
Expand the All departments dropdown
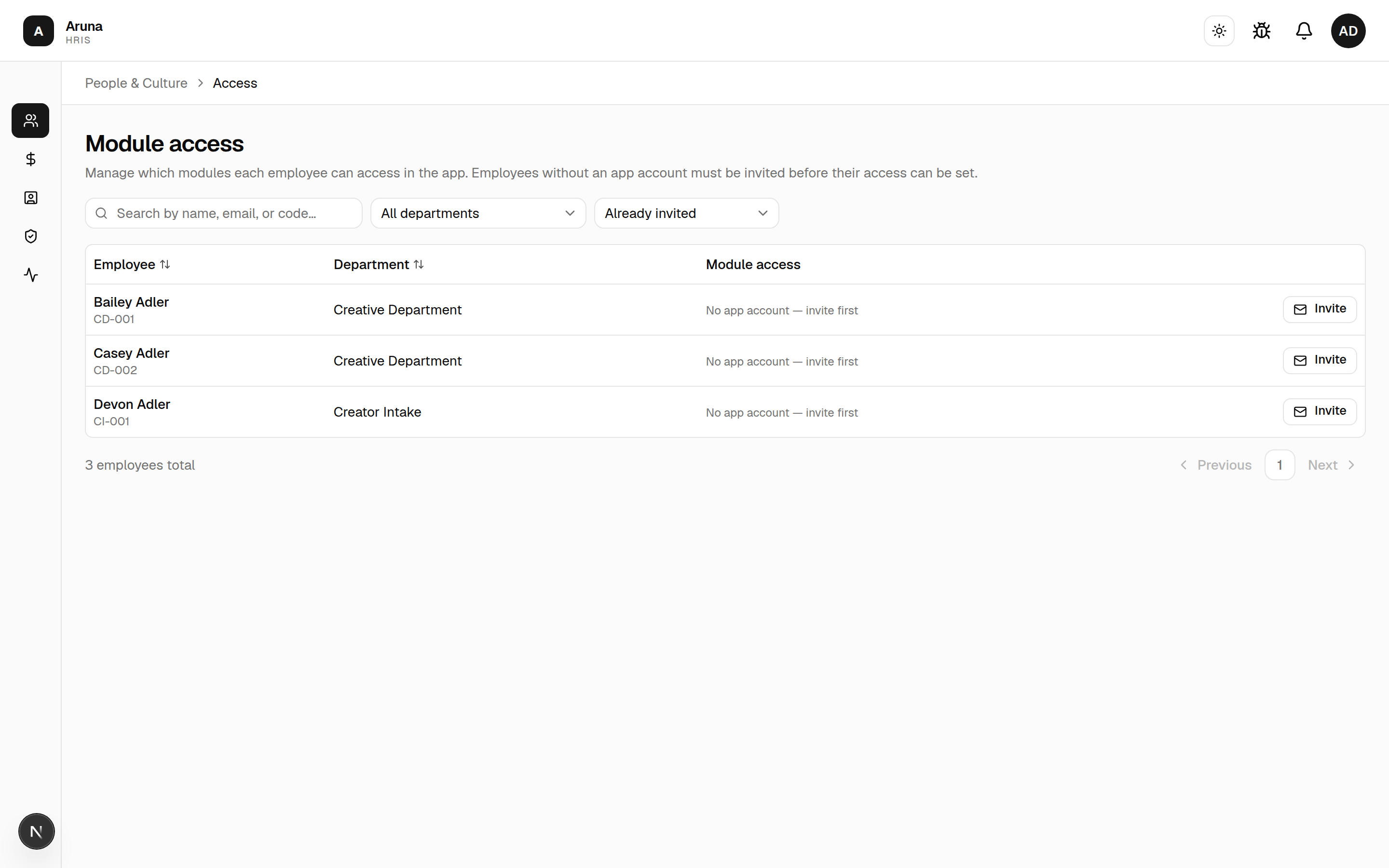[x=478, y=213]
